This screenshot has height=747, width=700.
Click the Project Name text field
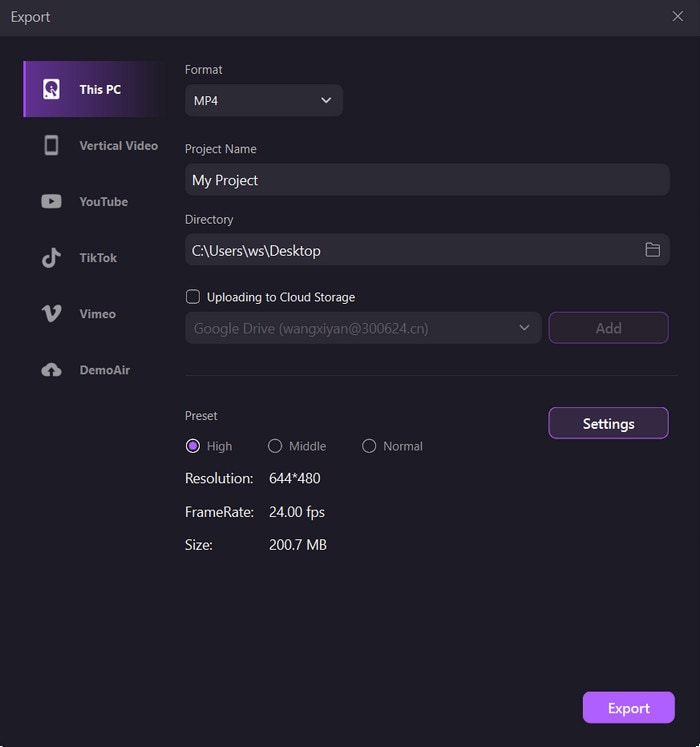427,180
